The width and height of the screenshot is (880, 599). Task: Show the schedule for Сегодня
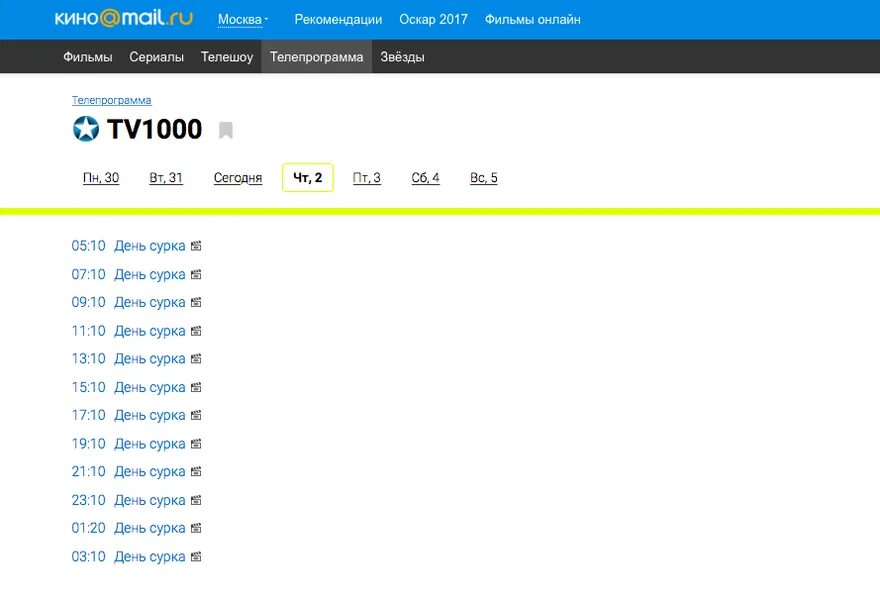point(238,178)
